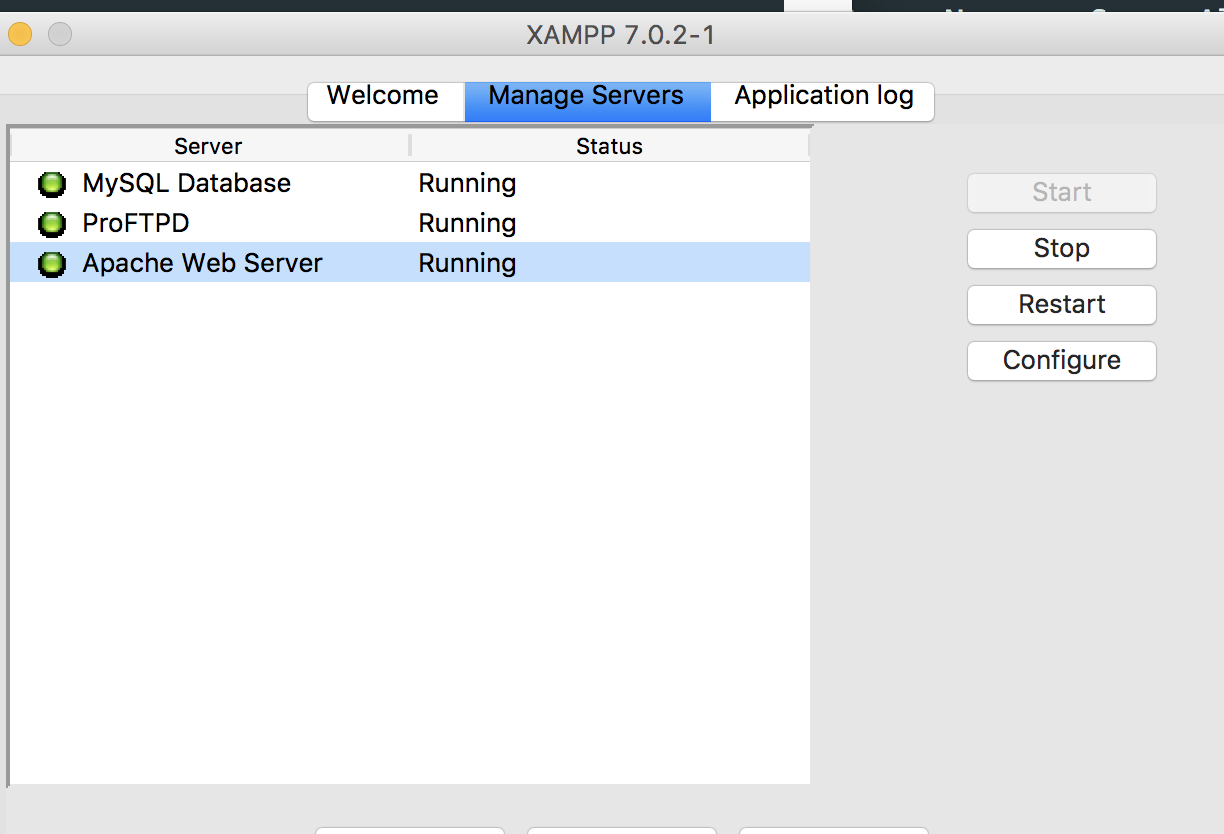Restart the selected server
This screenshot has height=834, width=1224.
1062,305
